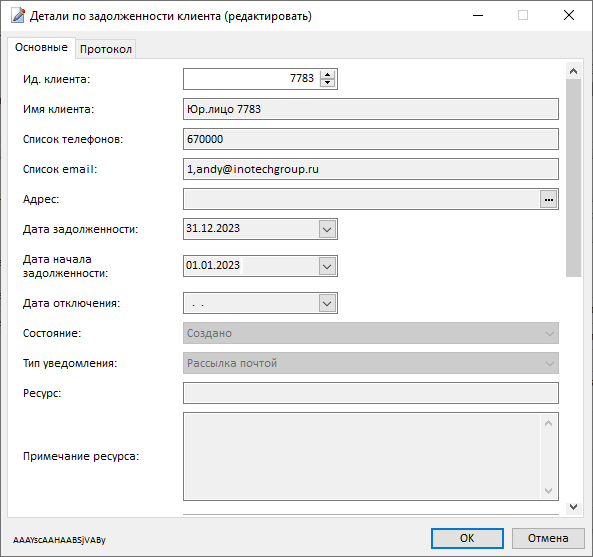Screen dimensions: 593x557
Task: Open the Тип уведомления dropdown arrow
Action: point(550,363)
